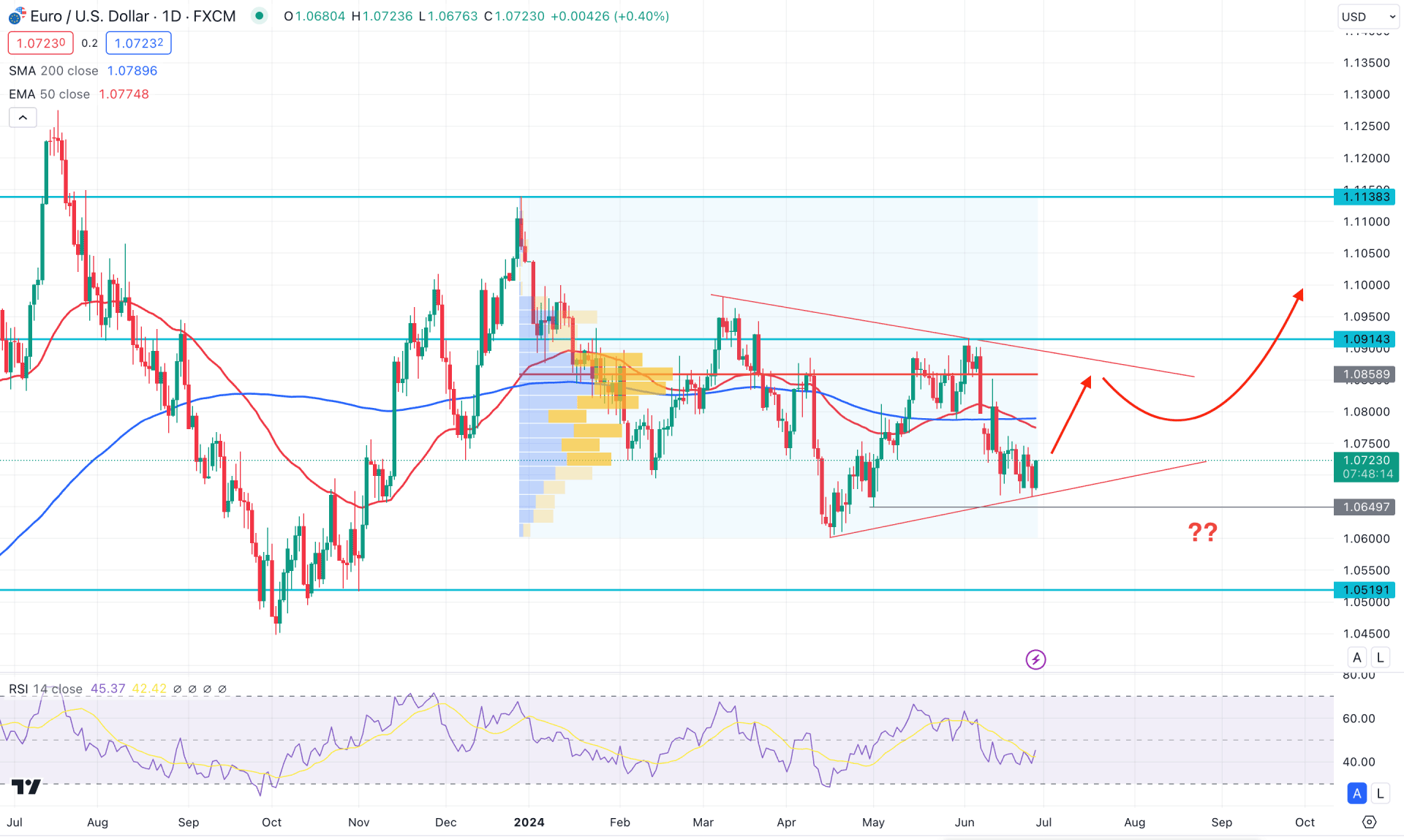Open chart settings gear in time axis
Viewport: 1404px width, 840px height.
1370,822
